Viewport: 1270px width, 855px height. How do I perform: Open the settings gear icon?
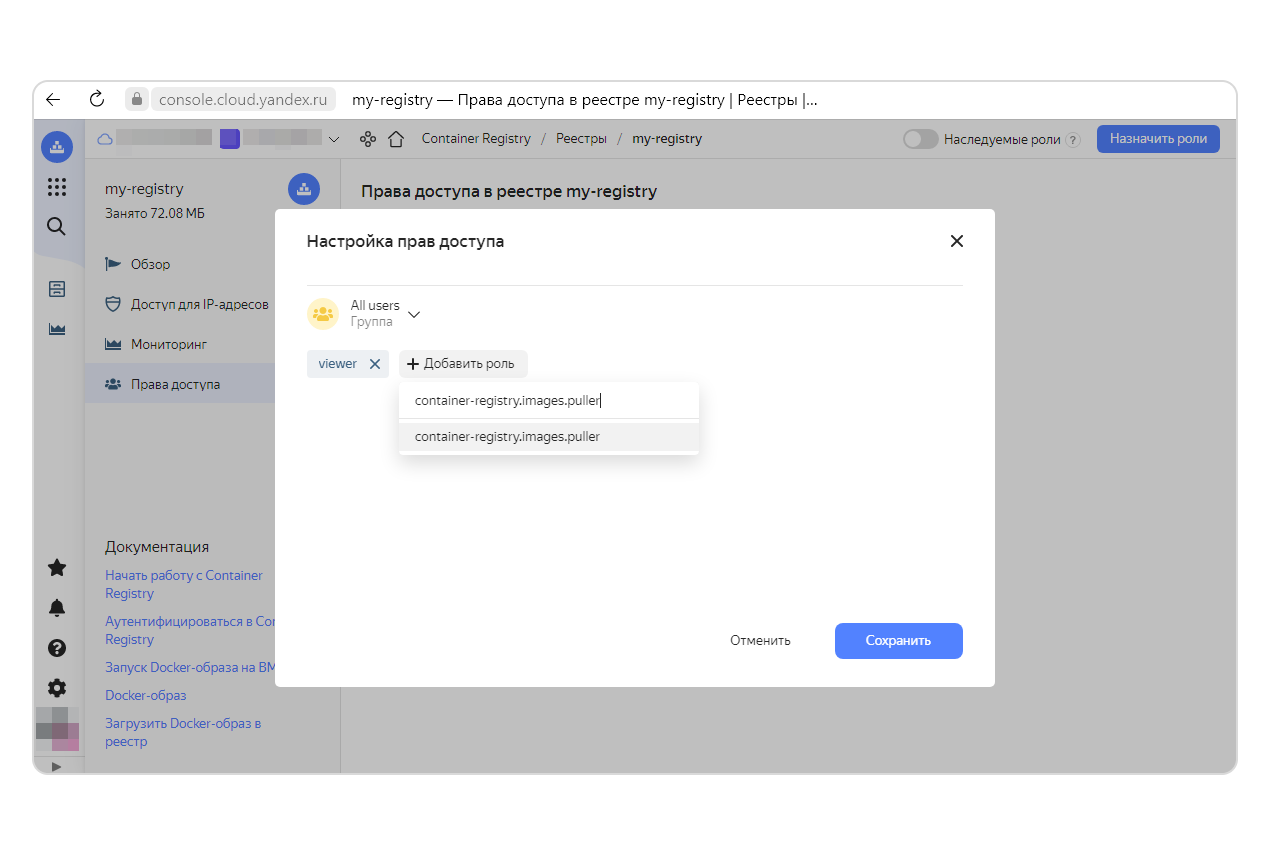tap(57, 688)
